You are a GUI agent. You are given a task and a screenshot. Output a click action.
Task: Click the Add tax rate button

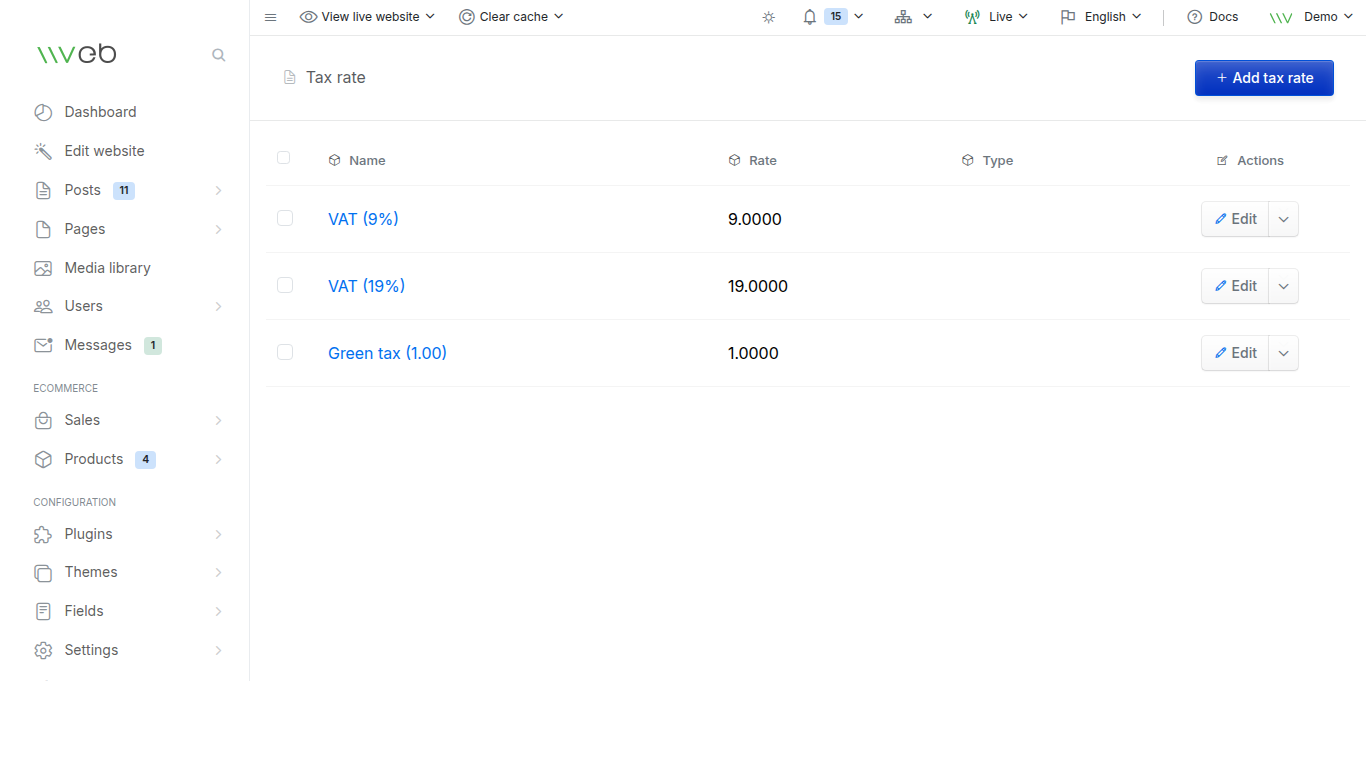pyautogui.click(x=1264, y=78)
